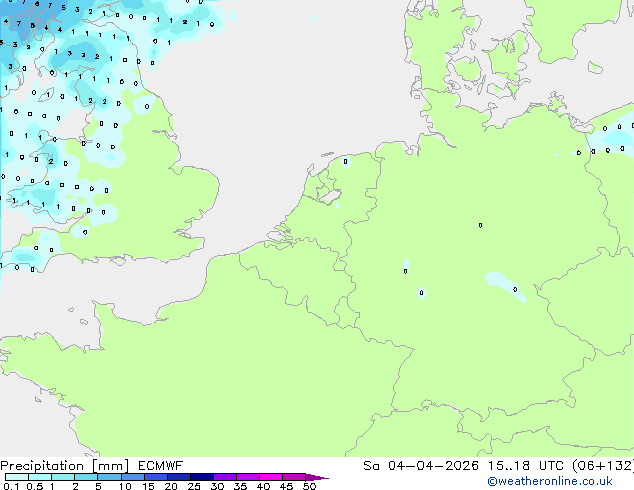Image resolution: width=634 pixels, height=490 pixels.
Task: Click the 30–35 mm violet legend swatch
Action: tap(225, 477)
